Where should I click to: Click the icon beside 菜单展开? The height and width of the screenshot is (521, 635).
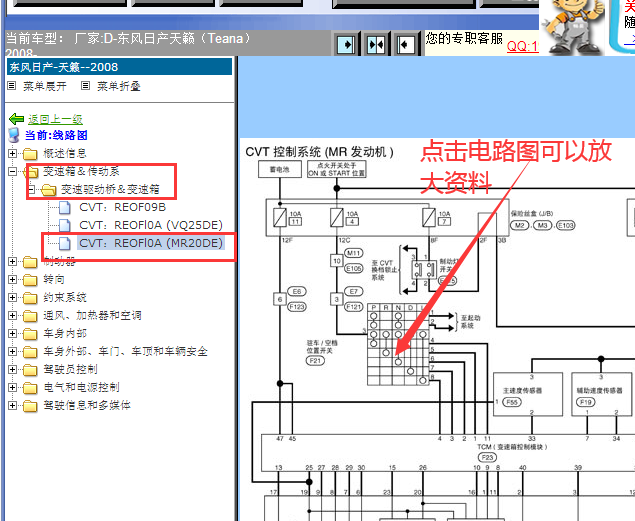pyautogui.click(x=12, y=86)
